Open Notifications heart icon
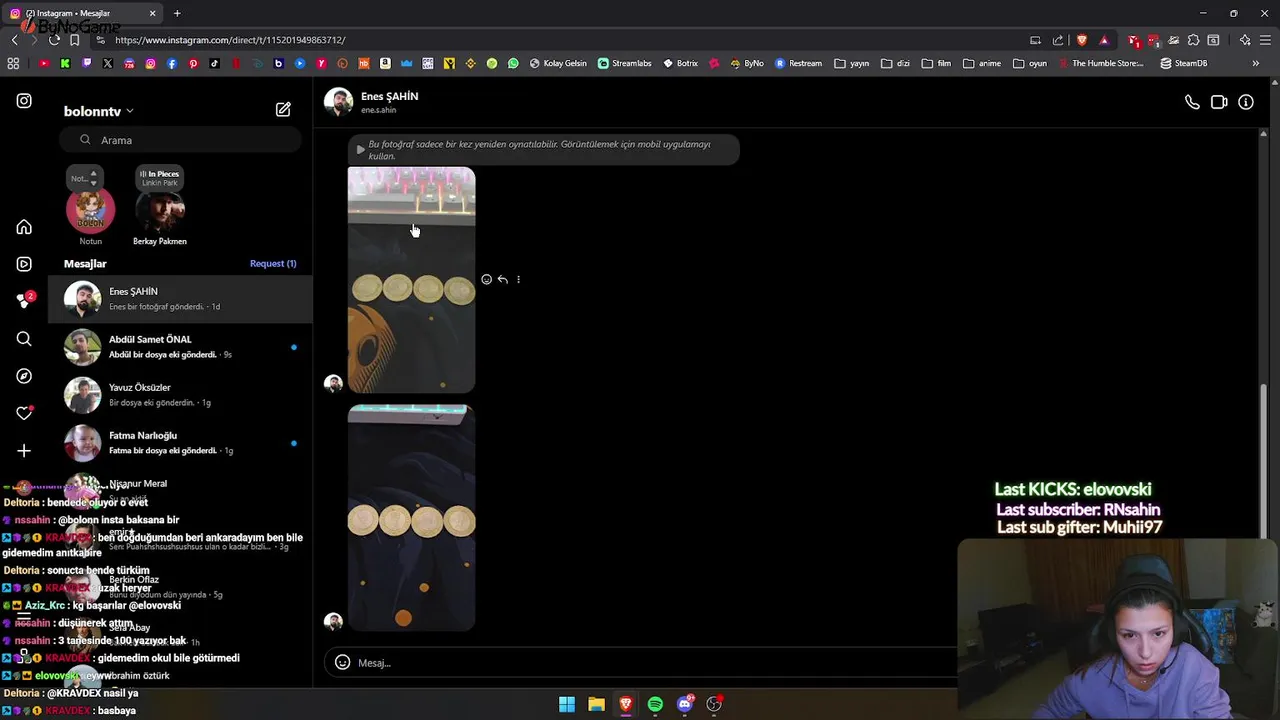 (x=24, y=413)
